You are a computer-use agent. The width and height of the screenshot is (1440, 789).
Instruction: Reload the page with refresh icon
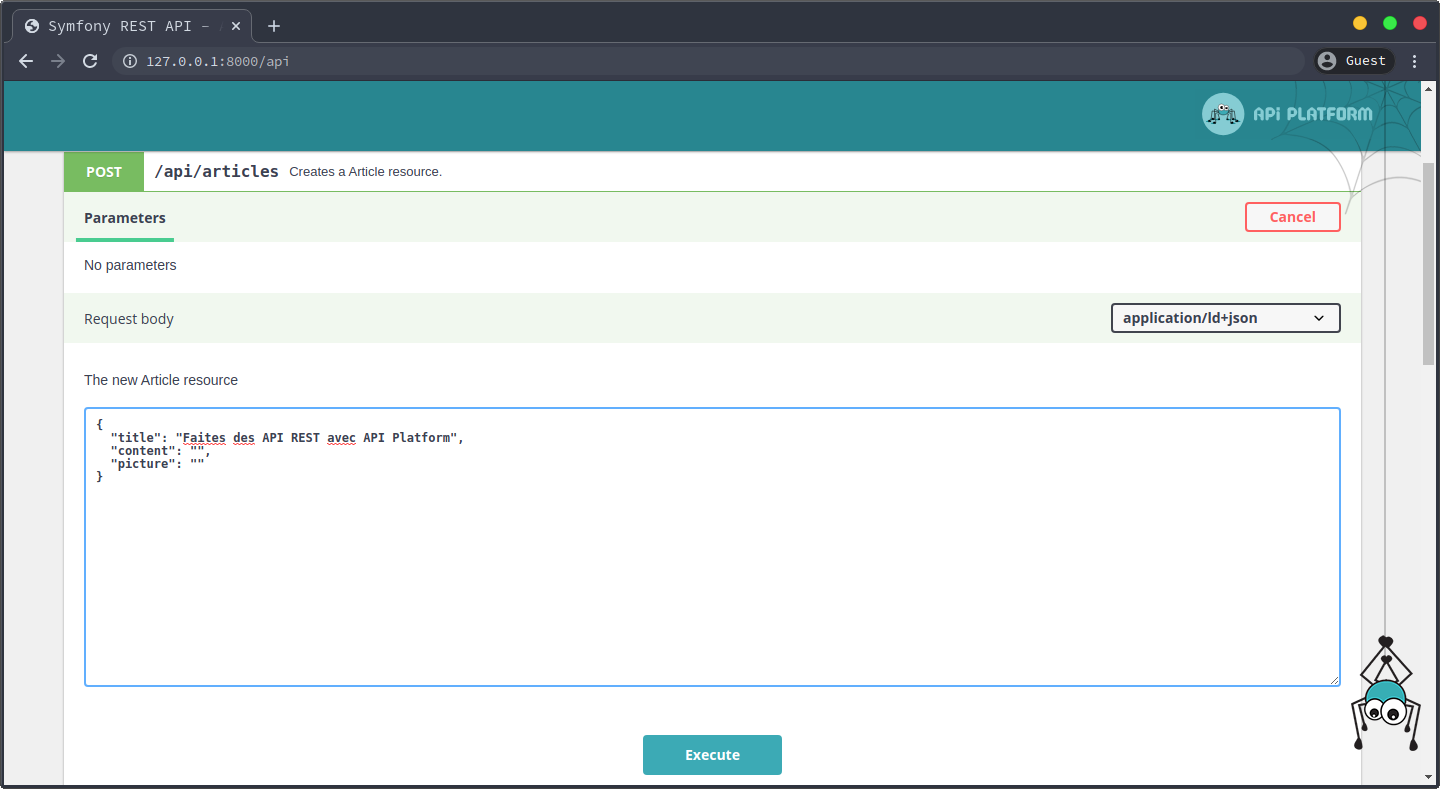[90, 61]
